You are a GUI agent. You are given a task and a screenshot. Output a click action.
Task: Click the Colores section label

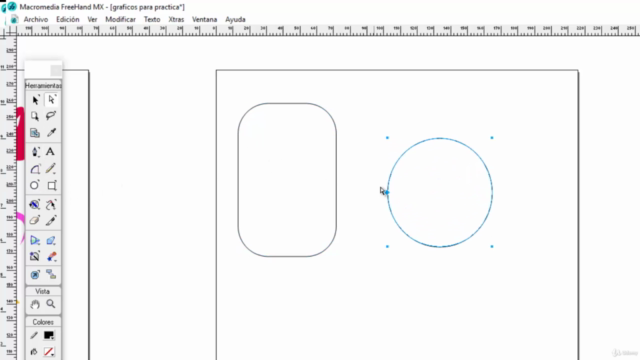43,322
